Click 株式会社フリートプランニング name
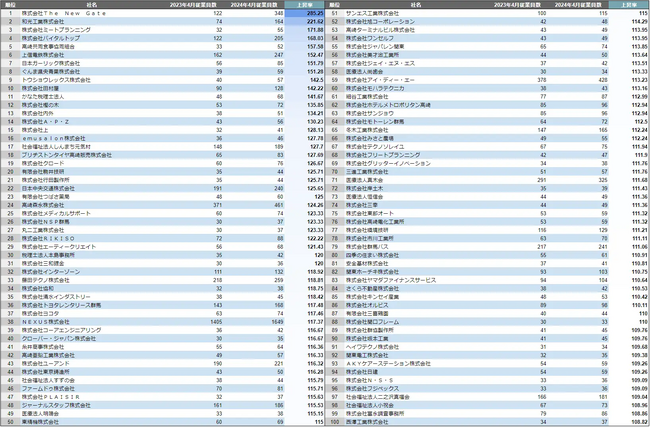The width and height of the screenshot is (650, 428). point(383,155)
